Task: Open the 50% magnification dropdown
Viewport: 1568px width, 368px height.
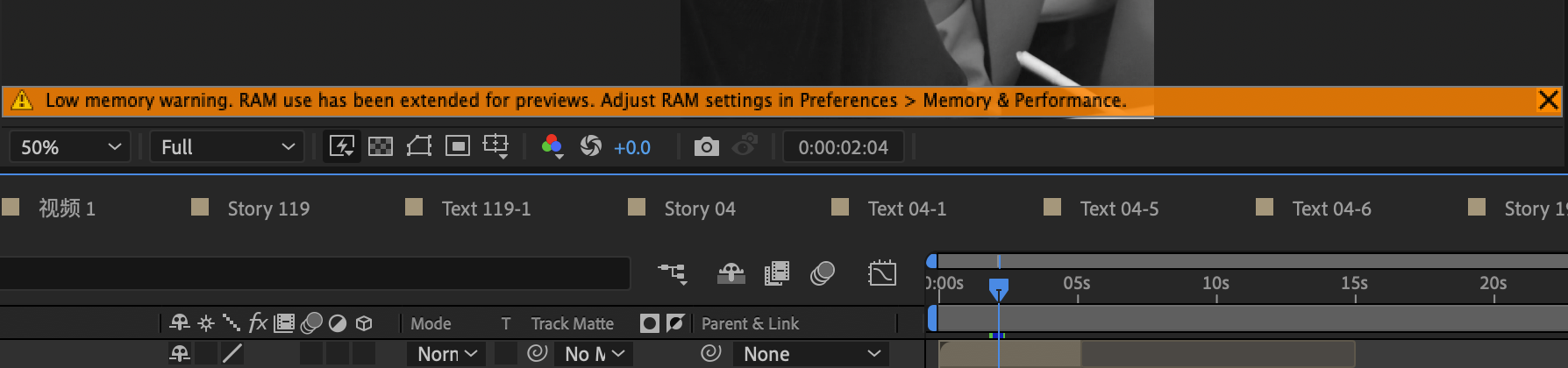Action: click(x=69, y=147)
